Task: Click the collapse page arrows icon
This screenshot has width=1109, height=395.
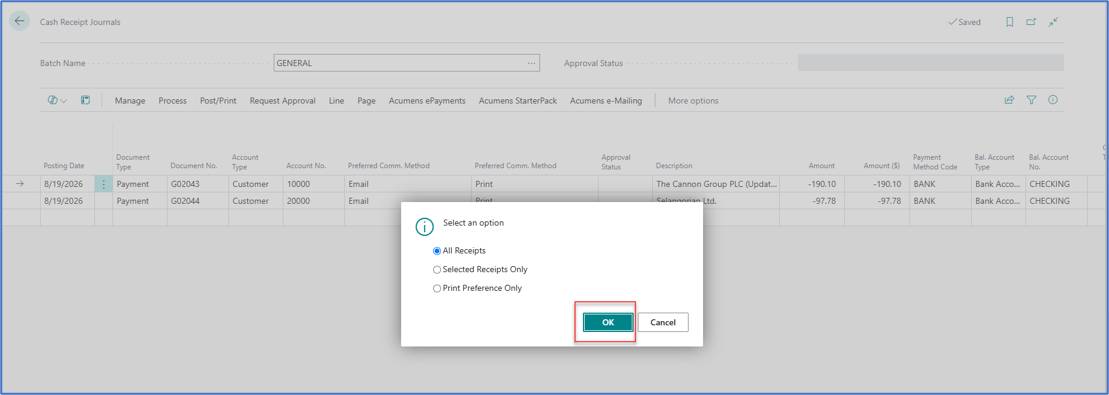Action: [1053, 22]
